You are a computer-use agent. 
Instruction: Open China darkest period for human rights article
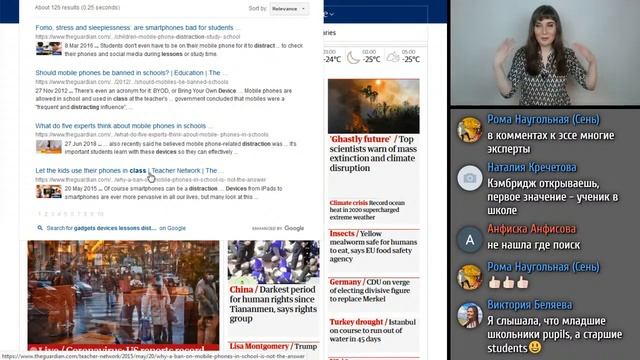tap(273, 304)
